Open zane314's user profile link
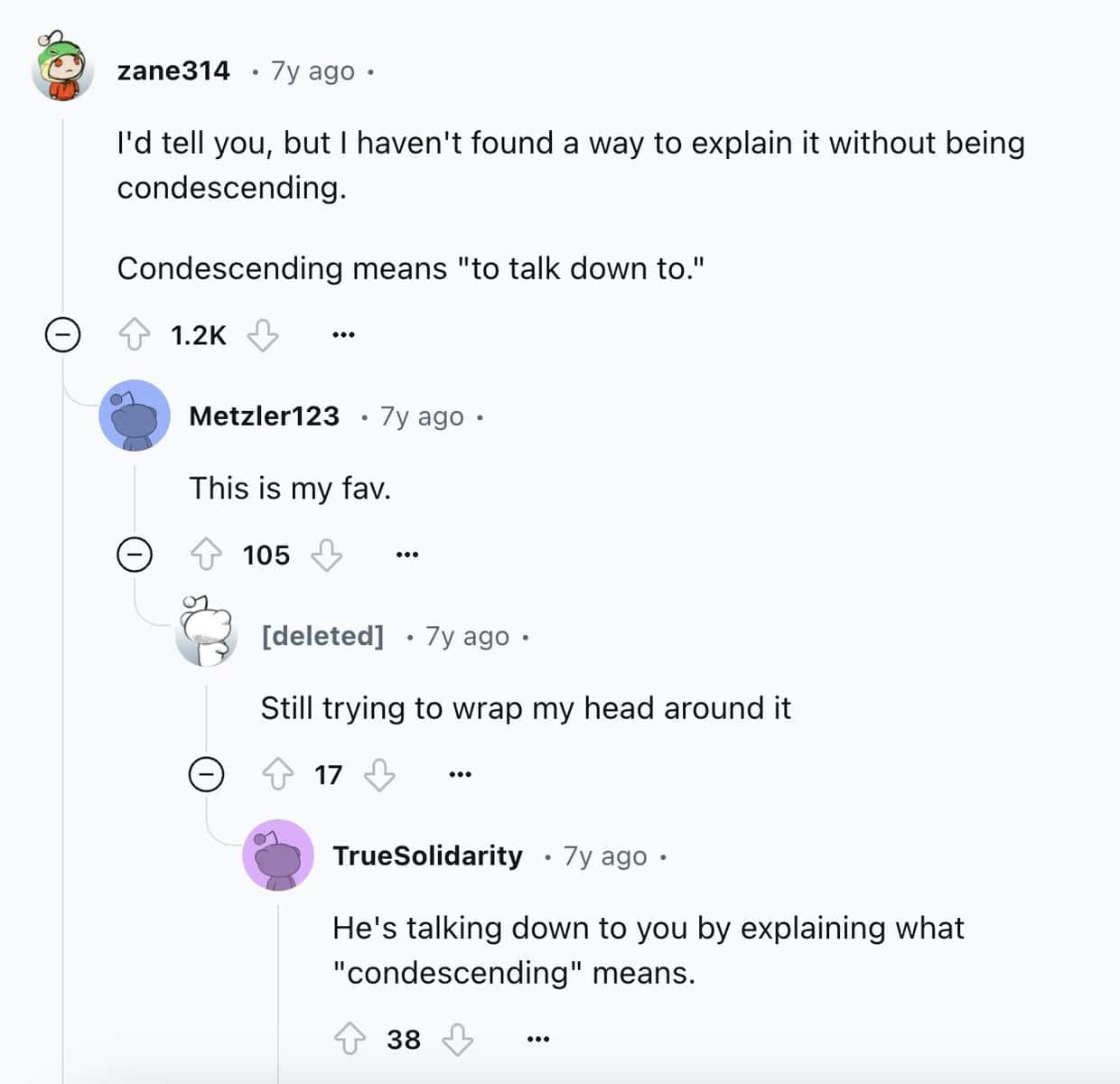Screen dimensions: 1120x1084 pos(173,70)
